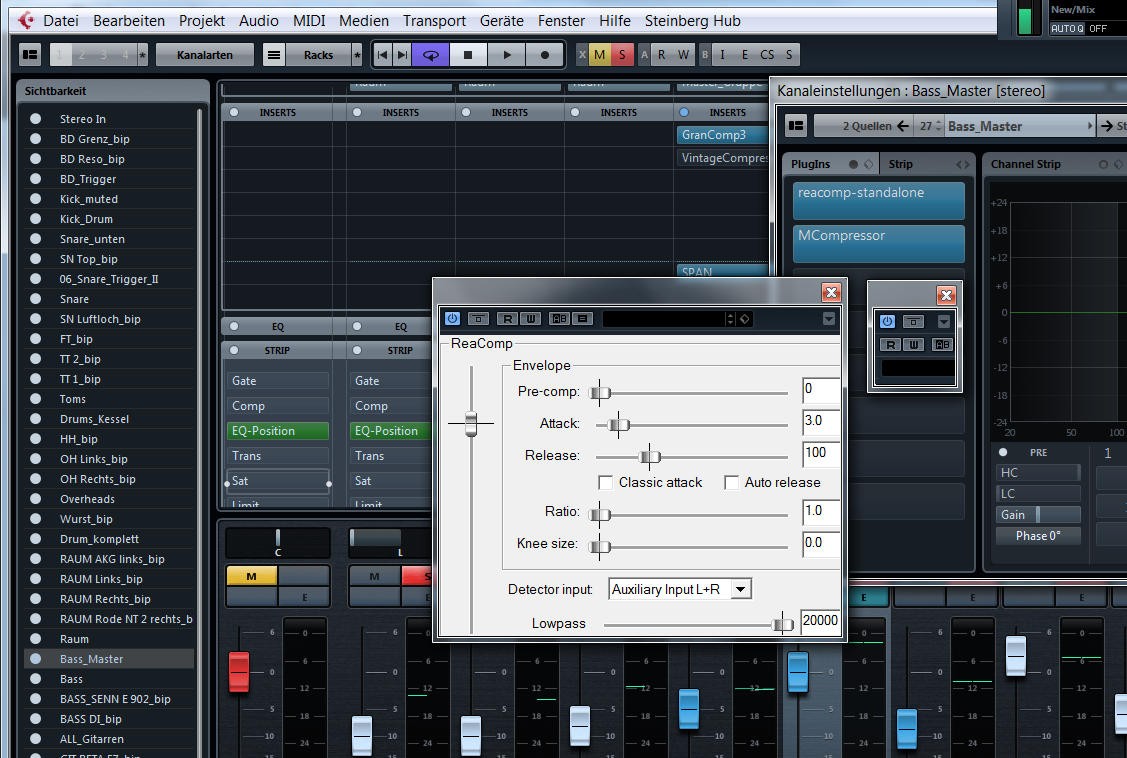Click the Phase 0° button
The height and width of the screenshot is (758, 1127).
click(x=1038, y=535)
